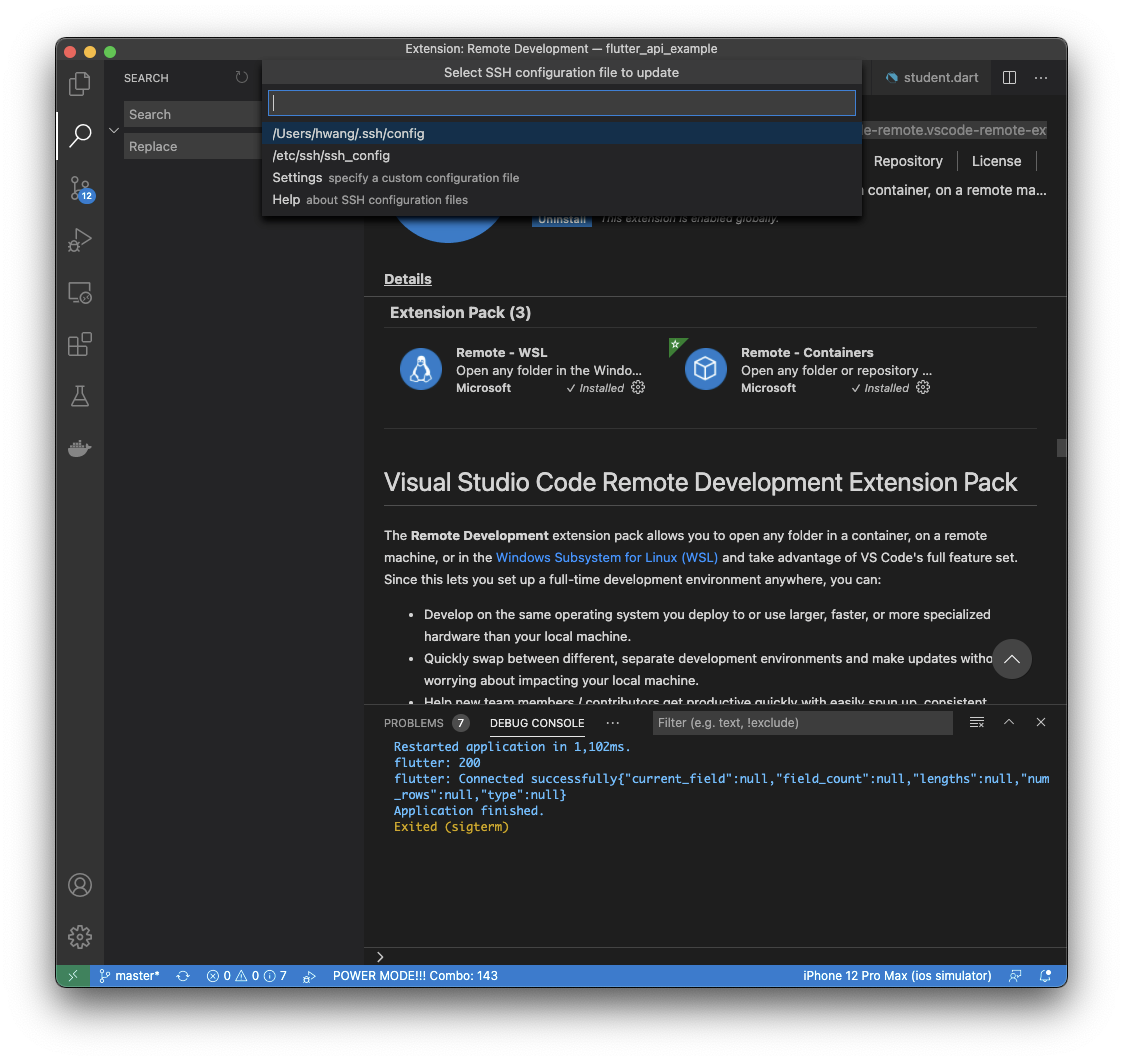Open the License link
1123x1061 pixels.
pos(996,161)
